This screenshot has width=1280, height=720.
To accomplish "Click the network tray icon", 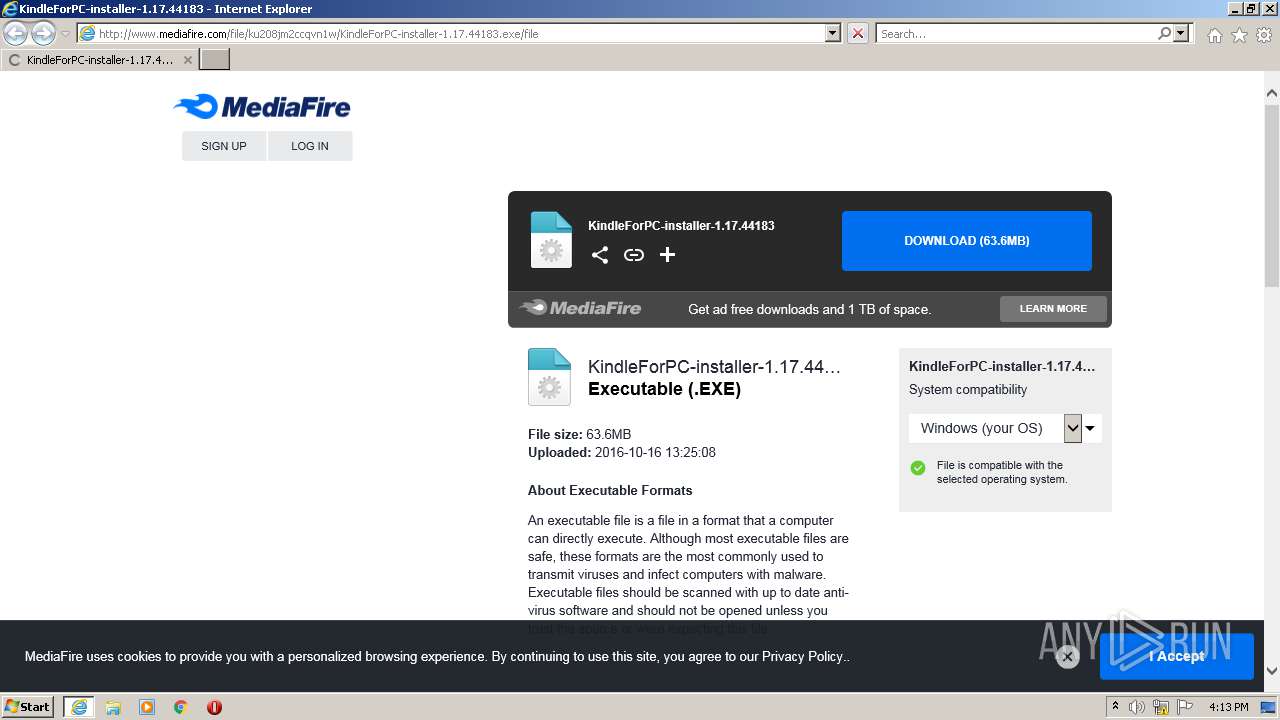I will tap(1163, 707).
